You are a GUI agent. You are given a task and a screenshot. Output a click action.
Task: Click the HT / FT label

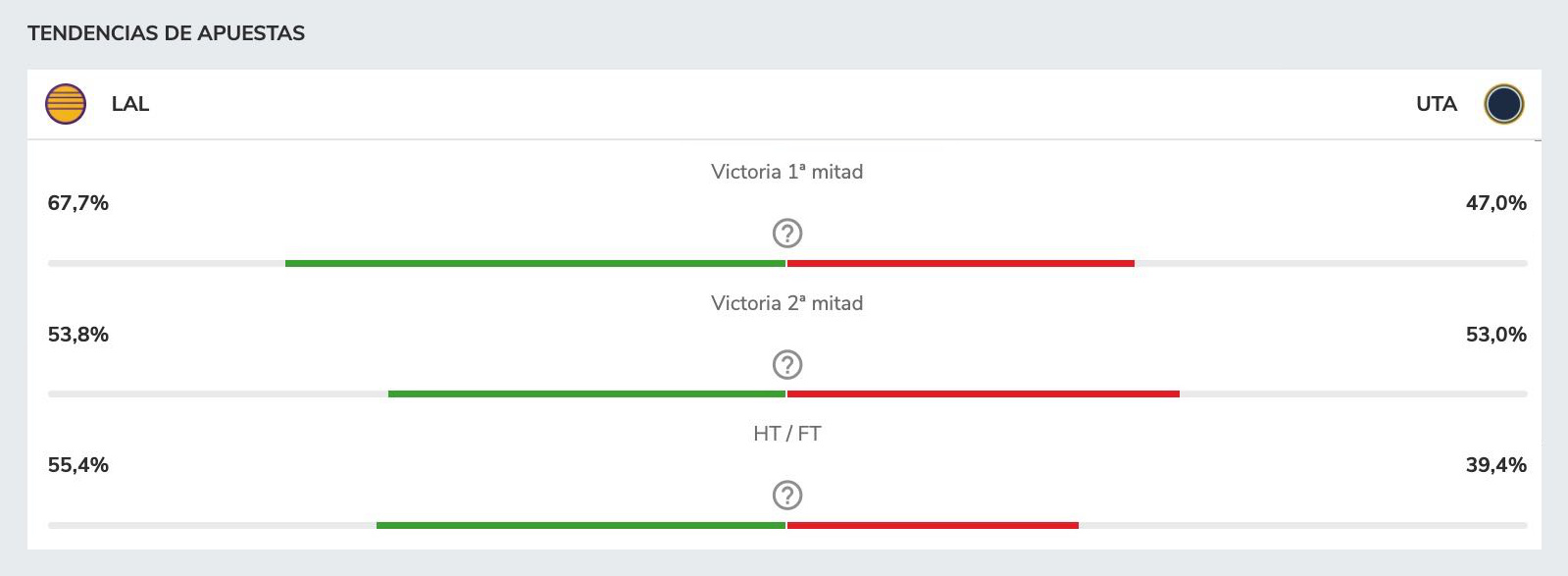[787, 434]
